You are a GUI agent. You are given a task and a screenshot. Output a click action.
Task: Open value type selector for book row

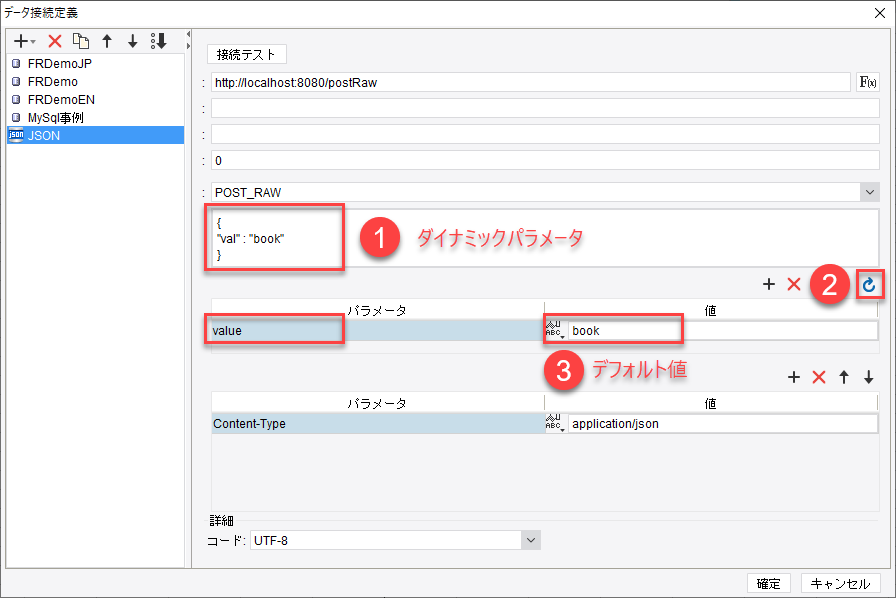point(554,330)
